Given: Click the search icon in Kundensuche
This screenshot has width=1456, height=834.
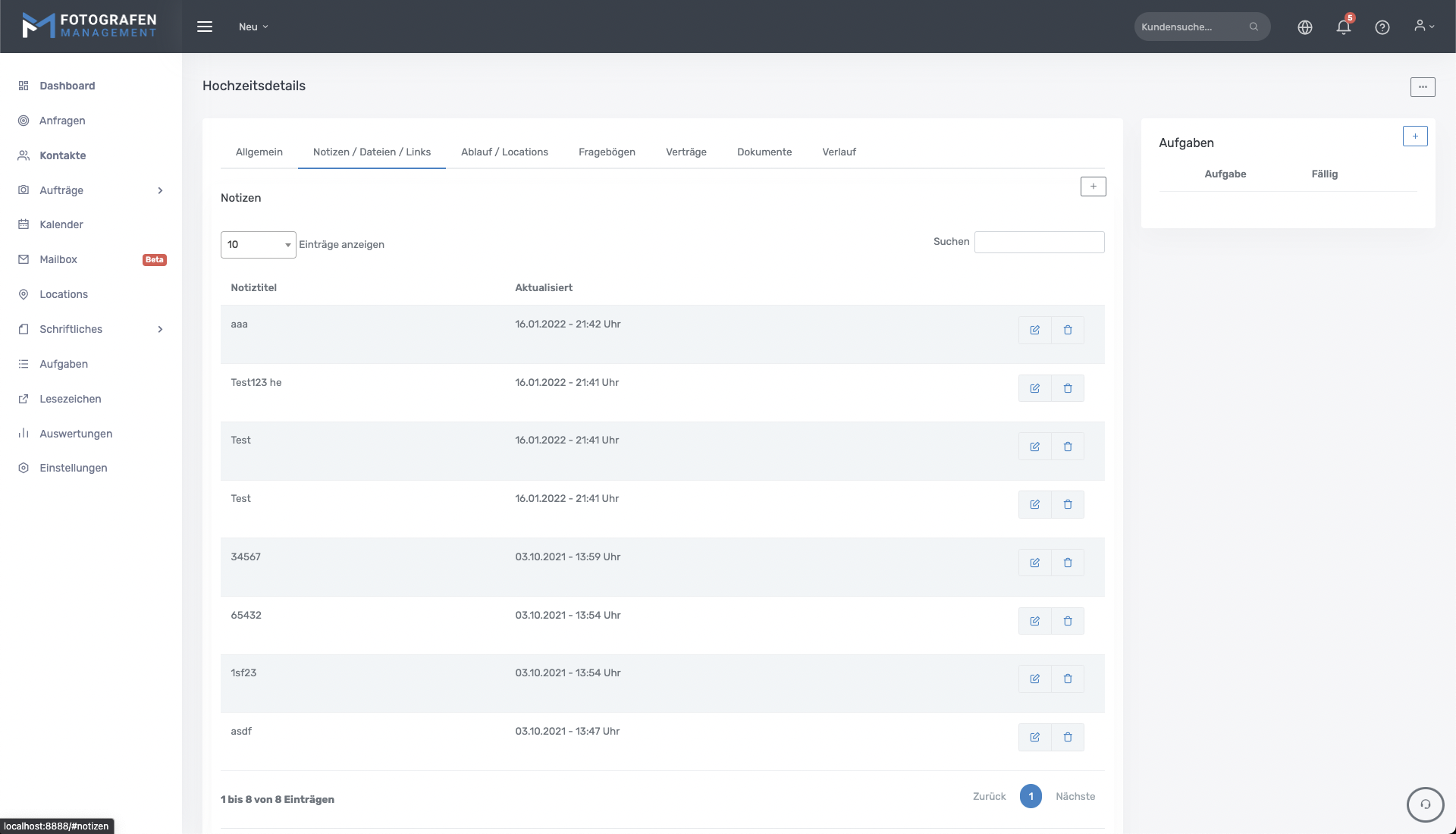Looking at the screenshot, I should click(1254, 27).
